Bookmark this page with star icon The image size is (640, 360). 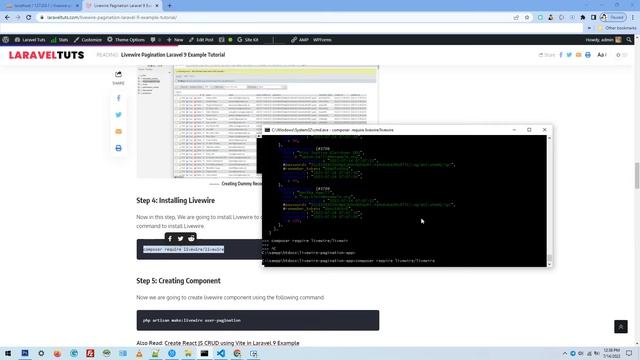coord(527,18)
